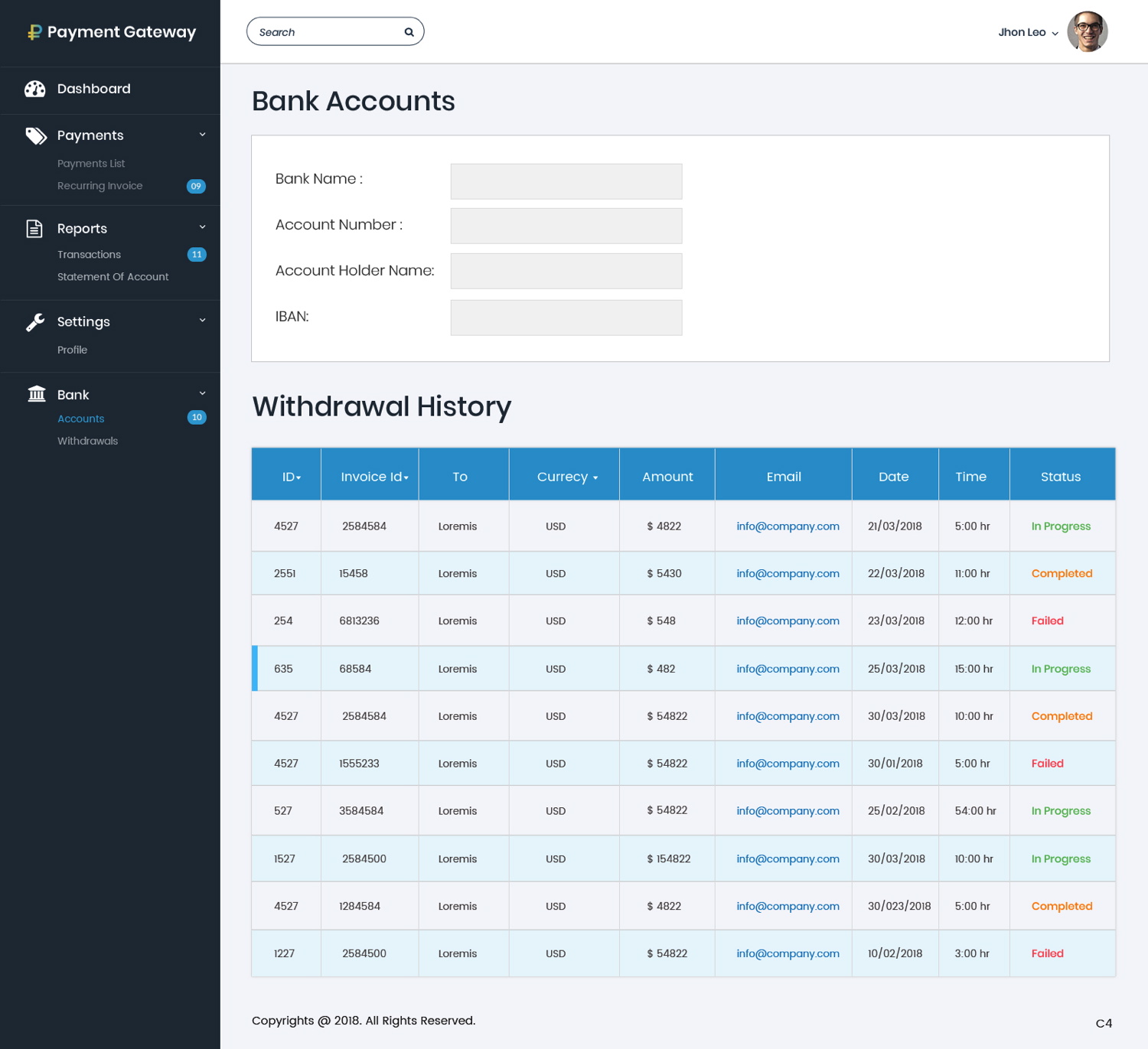Focus the IBAN input field
The image size is (1148, 1049).
pos(566,318)
